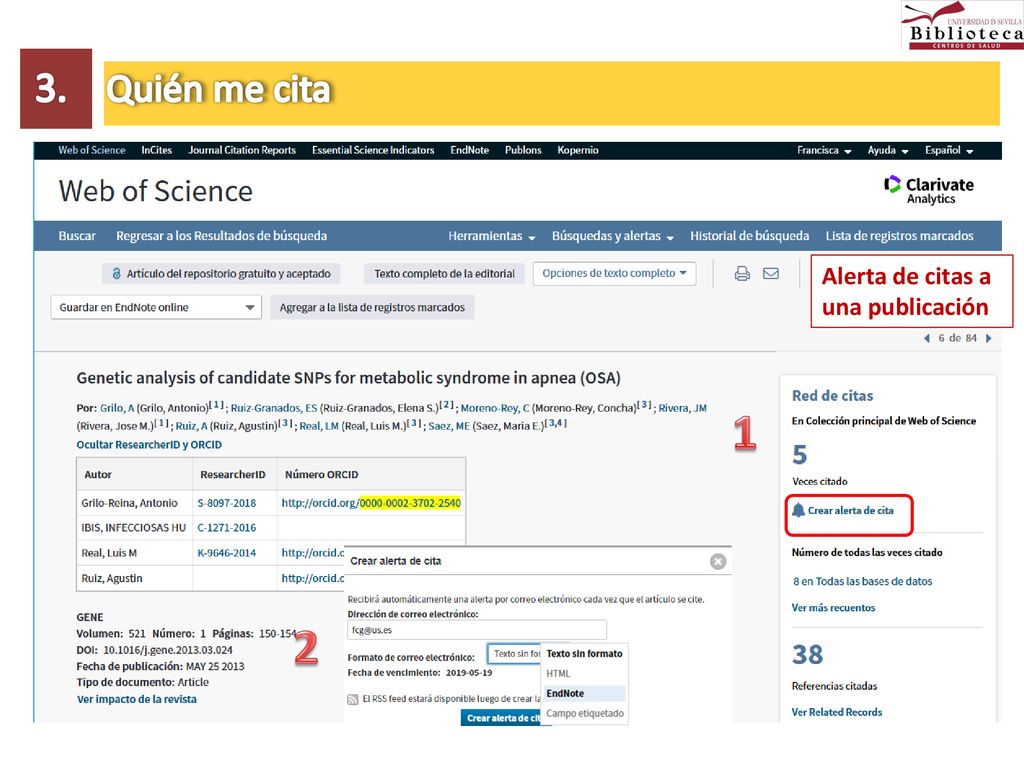Click the Web of Science title logo
Screen dimensions: 1024x768
click(155, 191)
